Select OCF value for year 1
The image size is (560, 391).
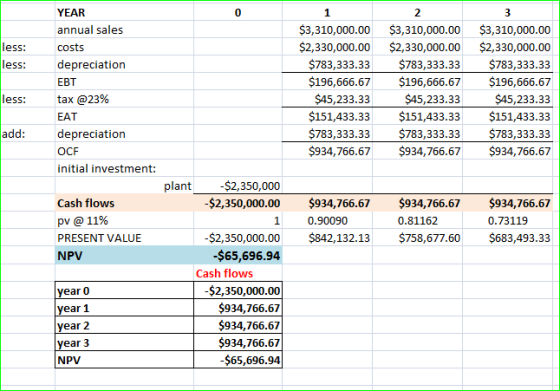click(x=327, y=151)
